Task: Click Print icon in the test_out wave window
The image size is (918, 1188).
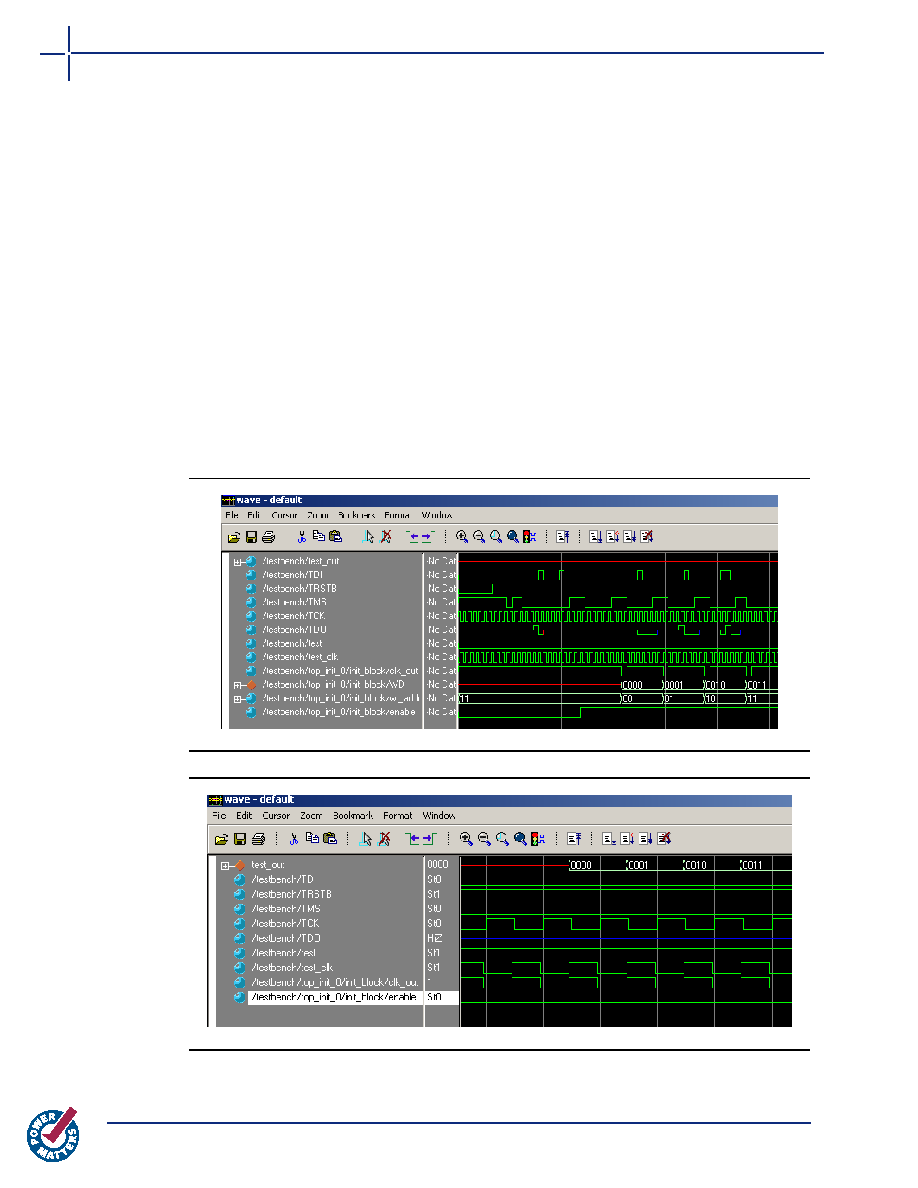Action: (258, 839)
